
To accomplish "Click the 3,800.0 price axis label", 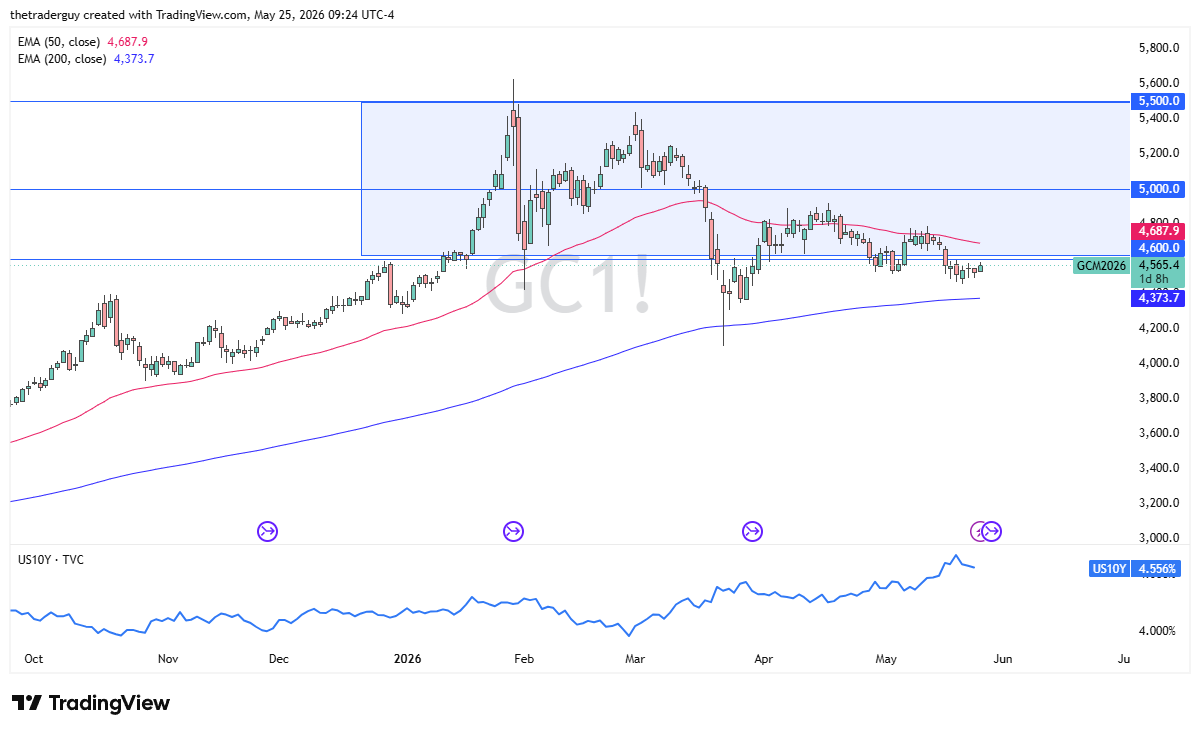I will pos(1160,398).
